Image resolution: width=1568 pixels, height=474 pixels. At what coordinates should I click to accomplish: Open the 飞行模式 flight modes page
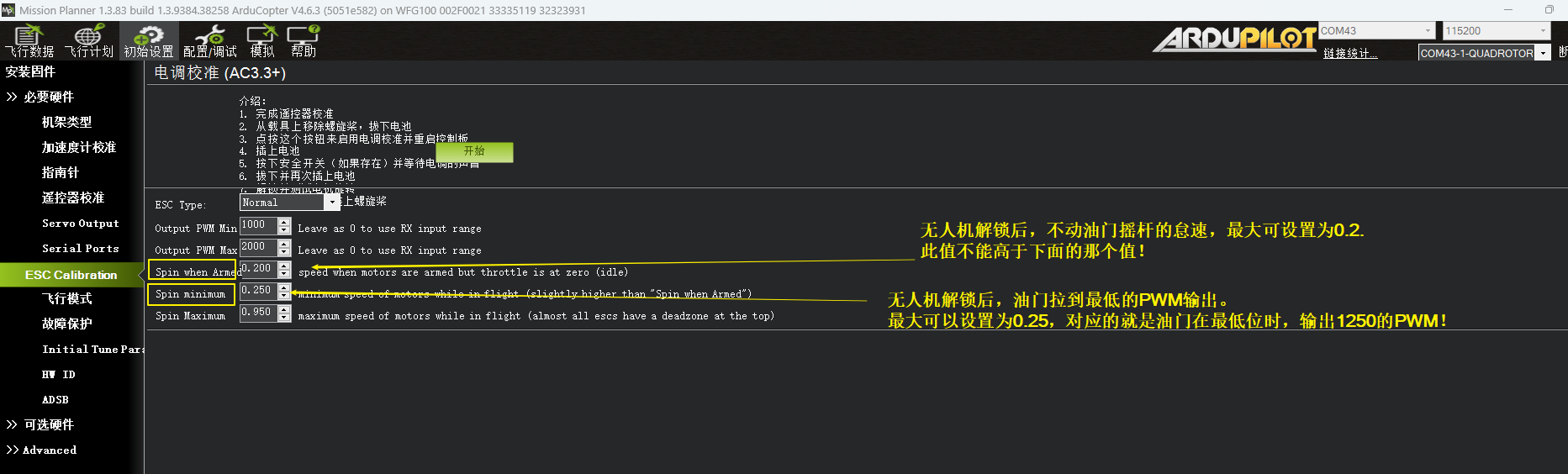pos(67,298)
